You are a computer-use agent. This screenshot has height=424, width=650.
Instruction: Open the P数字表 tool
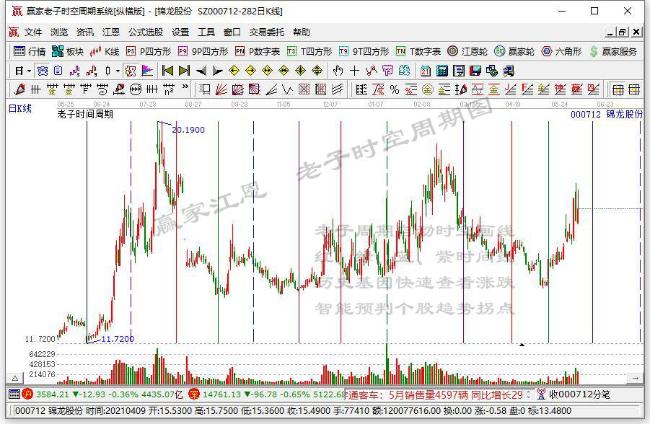(257, 51)
